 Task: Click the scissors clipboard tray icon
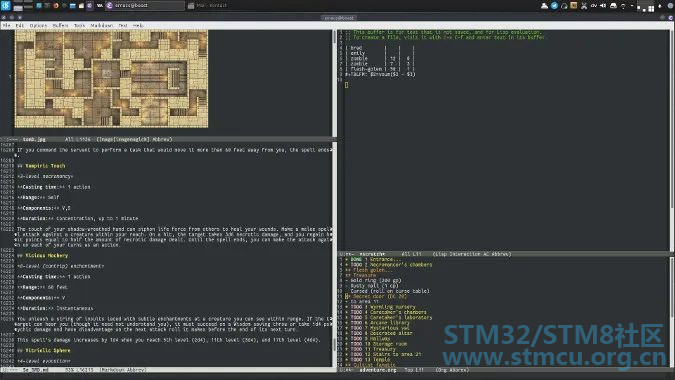pos(584,6)
